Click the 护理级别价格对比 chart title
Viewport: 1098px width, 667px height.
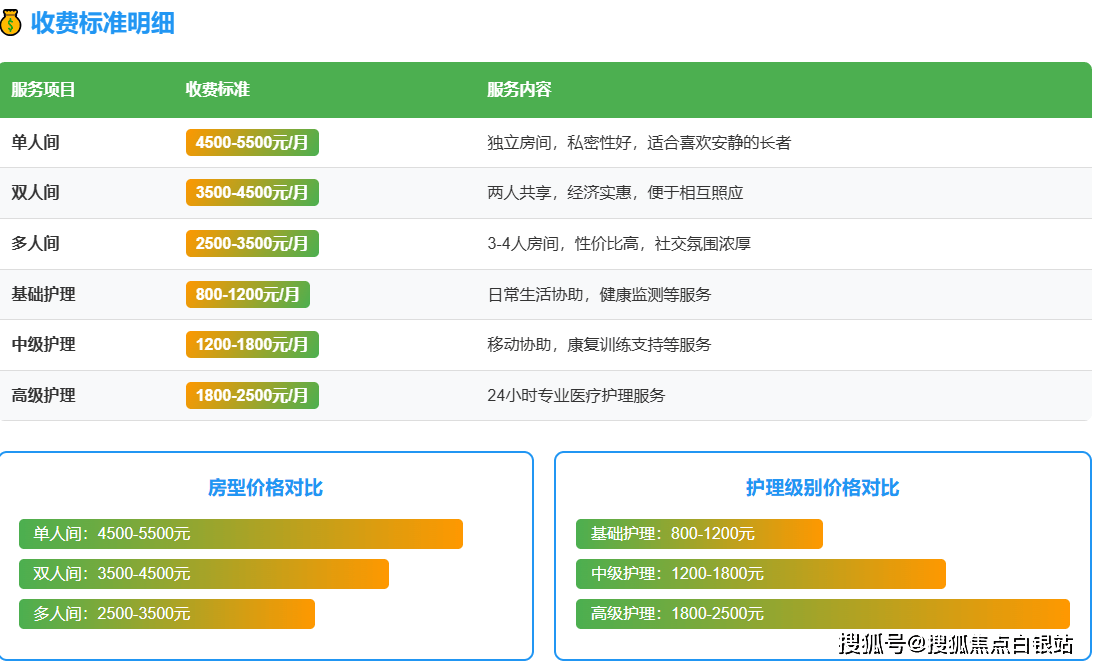click(x=822, y=488)
